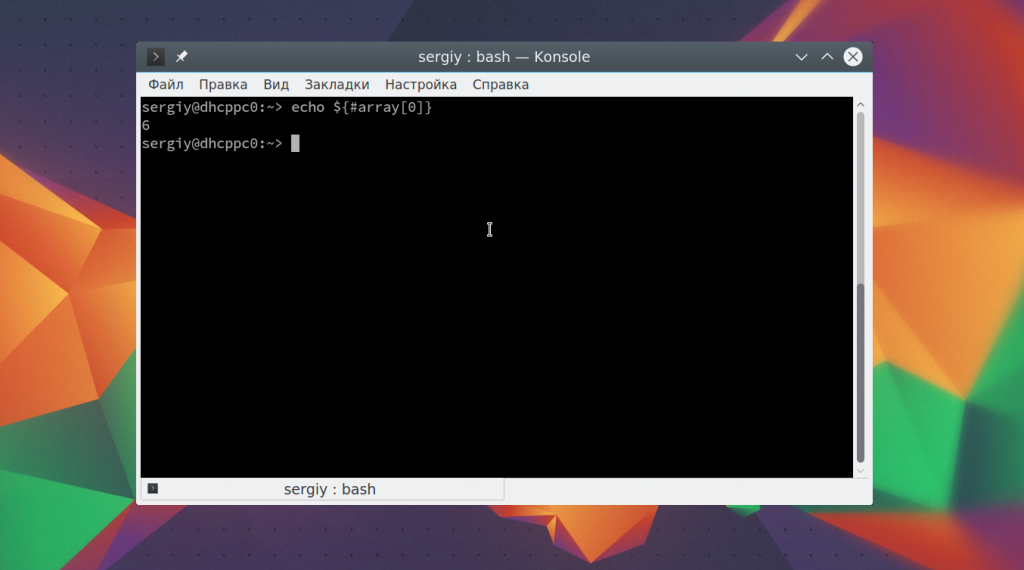
Task: Open the Настройка menu
Action: [x=421, y=85]
